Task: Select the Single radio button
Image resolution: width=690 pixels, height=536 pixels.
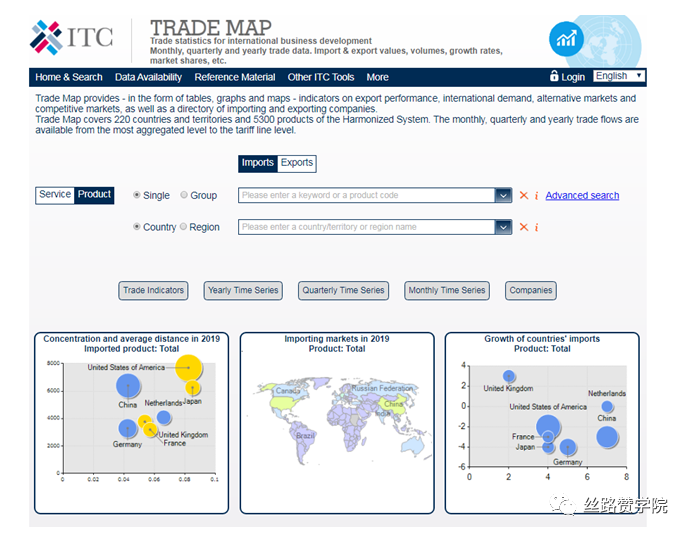Action: coord(137,195)
